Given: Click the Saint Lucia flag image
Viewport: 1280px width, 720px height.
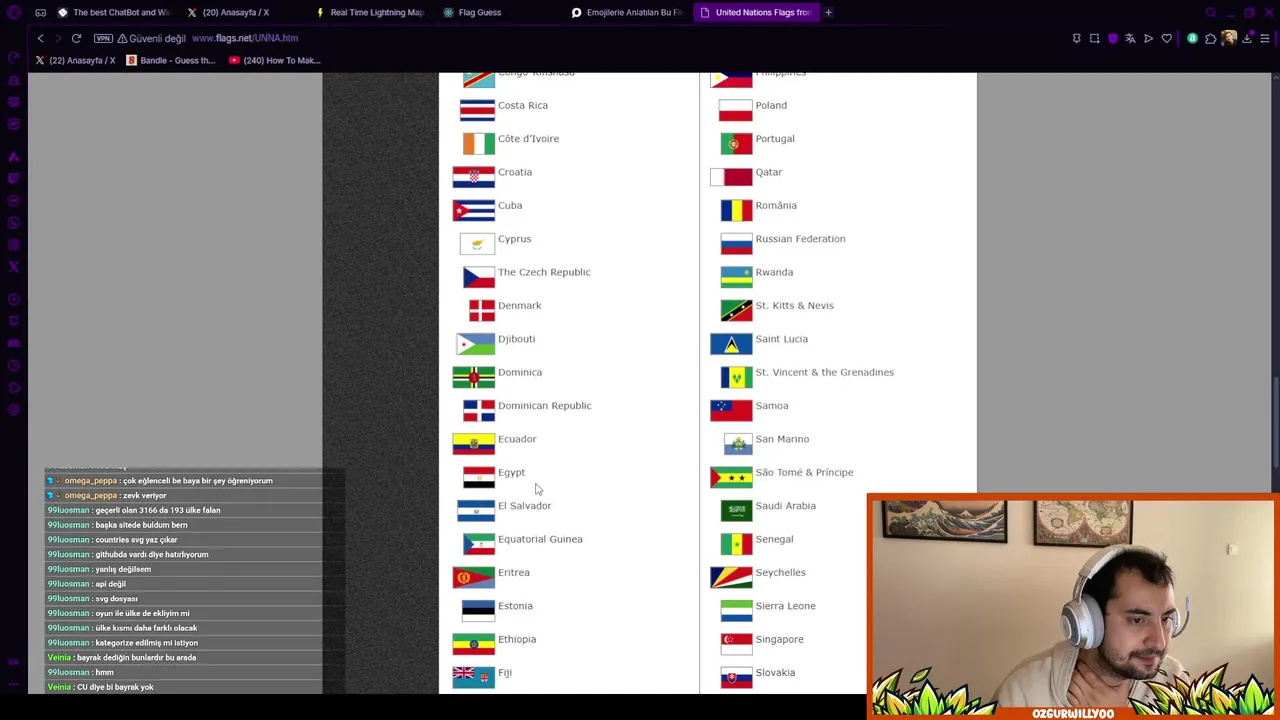Looking at the screenshot, I should (x=731, y=344).
